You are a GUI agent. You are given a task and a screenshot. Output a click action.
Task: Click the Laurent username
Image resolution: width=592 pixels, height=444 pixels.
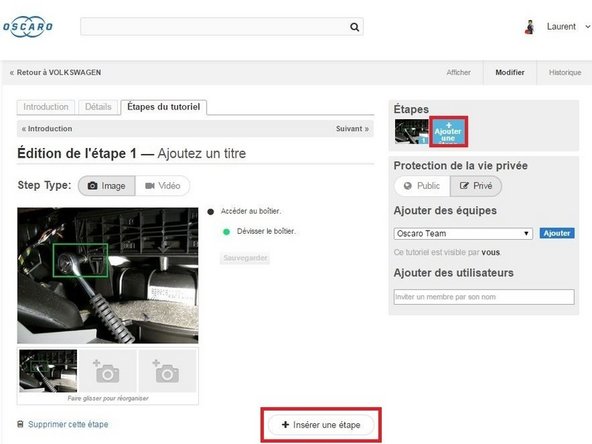pos(561,27)
